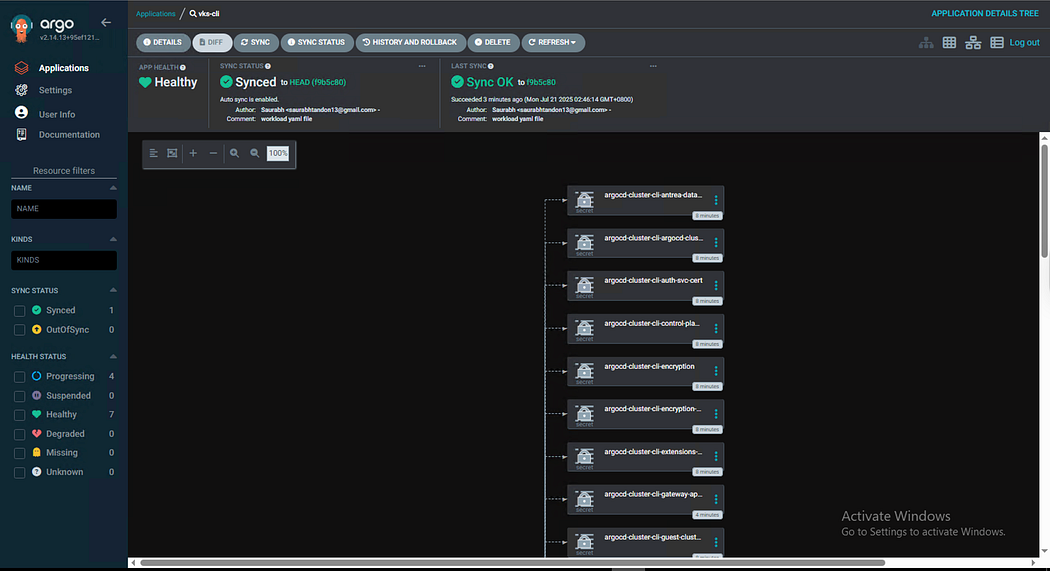Open menu for argocd-cluster-cli-control-pla secret

coord(716,329)
